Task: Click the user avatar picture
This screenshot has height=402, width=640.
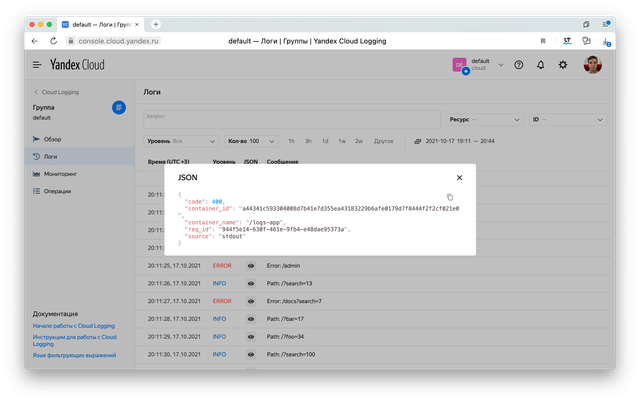Action: [x=593, y=65]
